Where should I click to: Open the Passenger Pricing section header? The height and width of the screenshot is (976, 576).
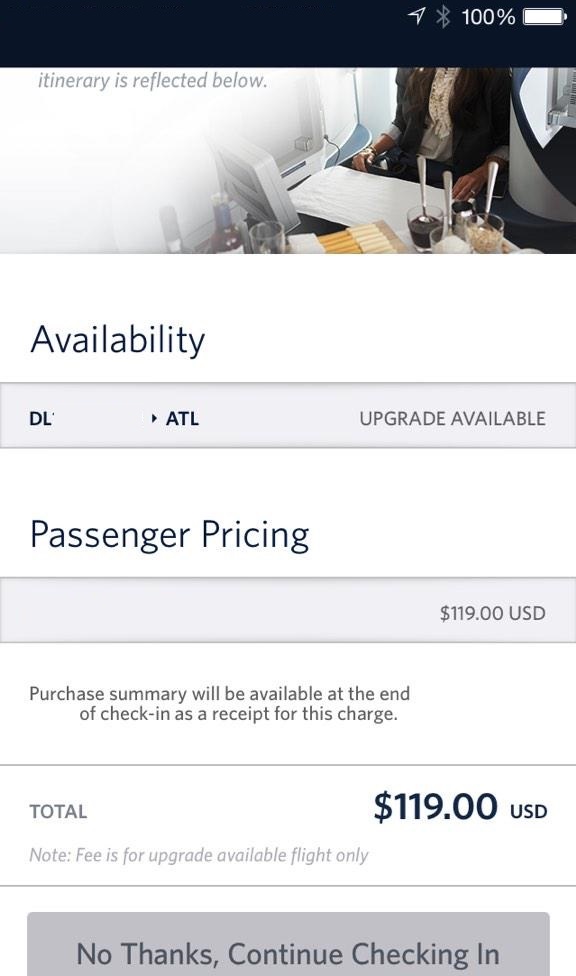[x=171, y=535]
